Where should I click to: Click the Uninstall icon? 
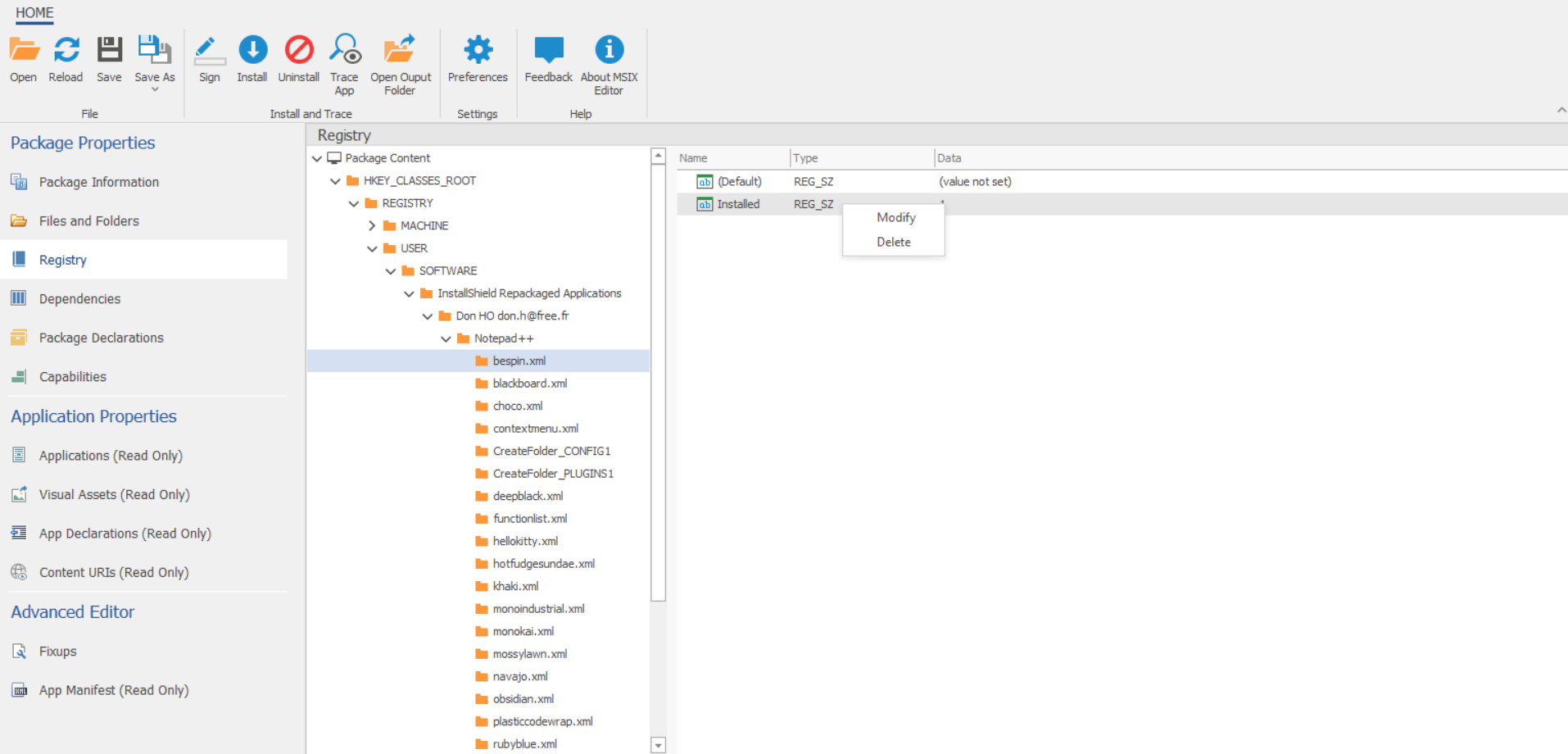(299, 50)
